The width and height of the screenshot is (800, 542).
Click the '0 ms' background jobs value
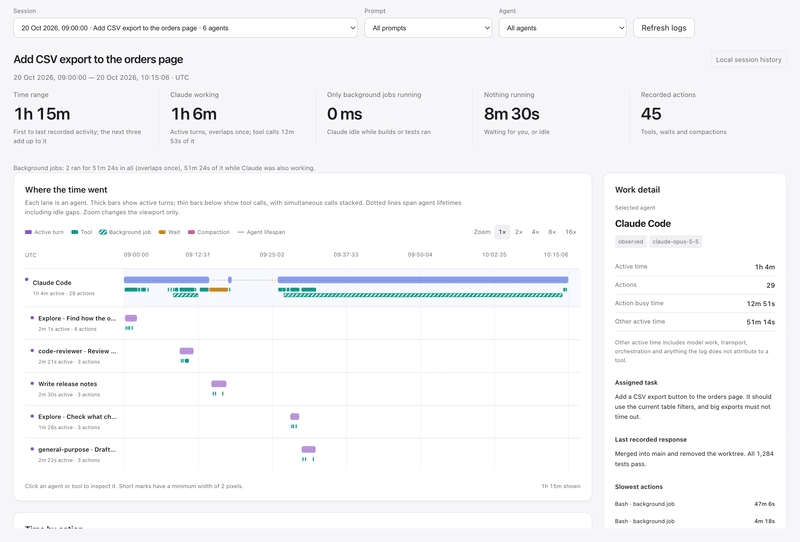coord(344,114)
